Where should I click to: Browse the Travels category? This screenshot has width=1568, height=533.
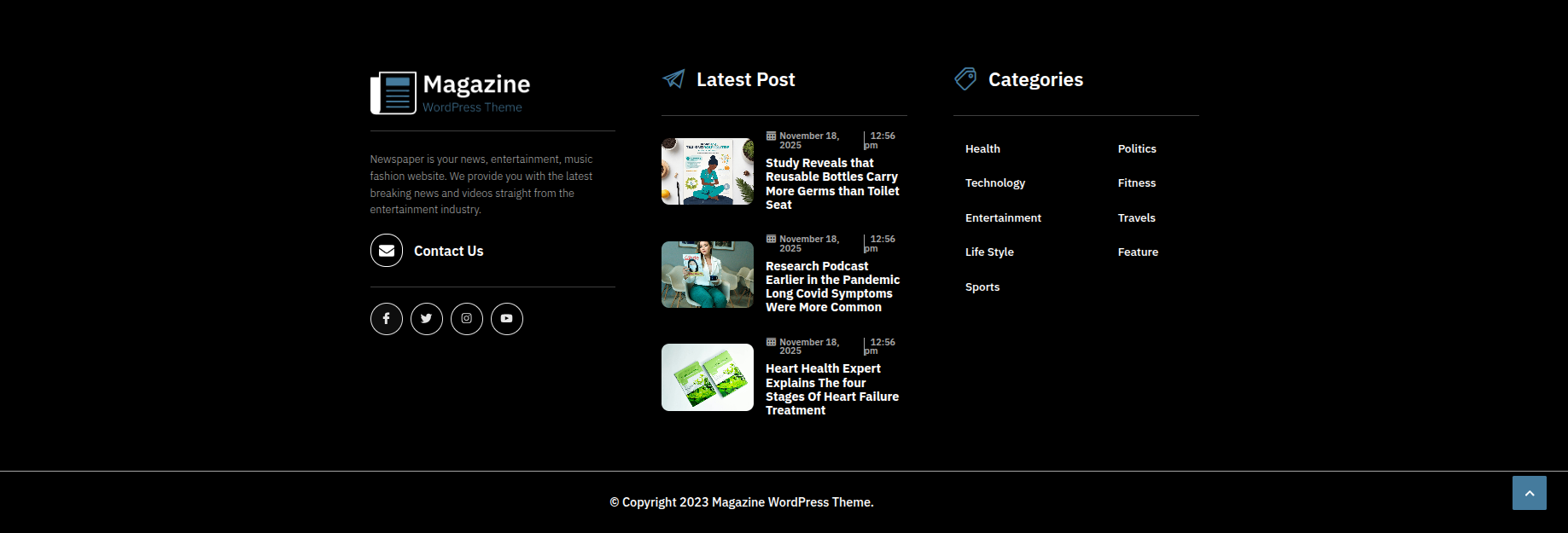click(1136, 218)
